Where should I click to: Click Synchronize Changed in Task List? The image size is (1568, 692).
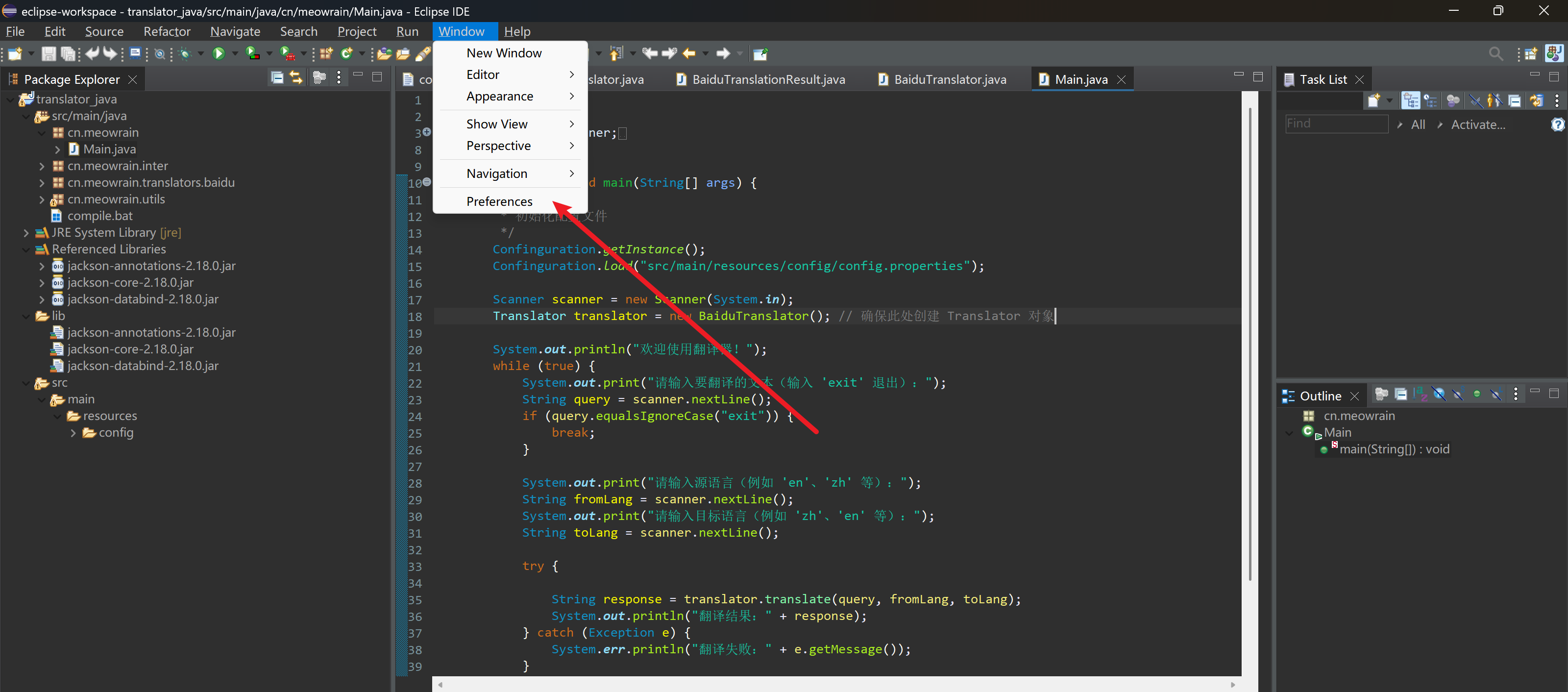click(x=1536, y=101)
